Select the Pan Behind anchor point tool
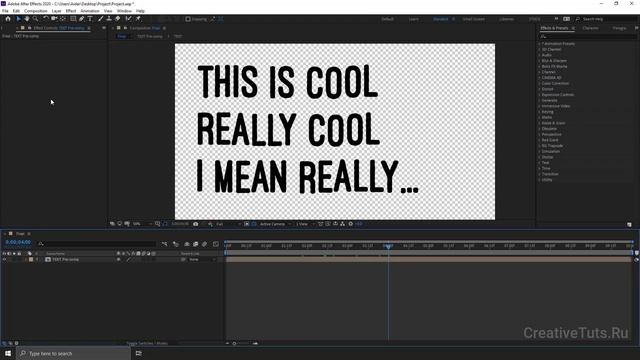Screen dimensions: 640x360 click(x=63, y=19)
